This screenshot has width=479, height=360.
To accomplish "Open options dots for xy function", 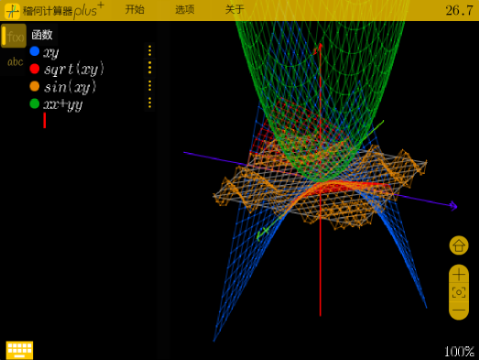I will click(150, 51).
